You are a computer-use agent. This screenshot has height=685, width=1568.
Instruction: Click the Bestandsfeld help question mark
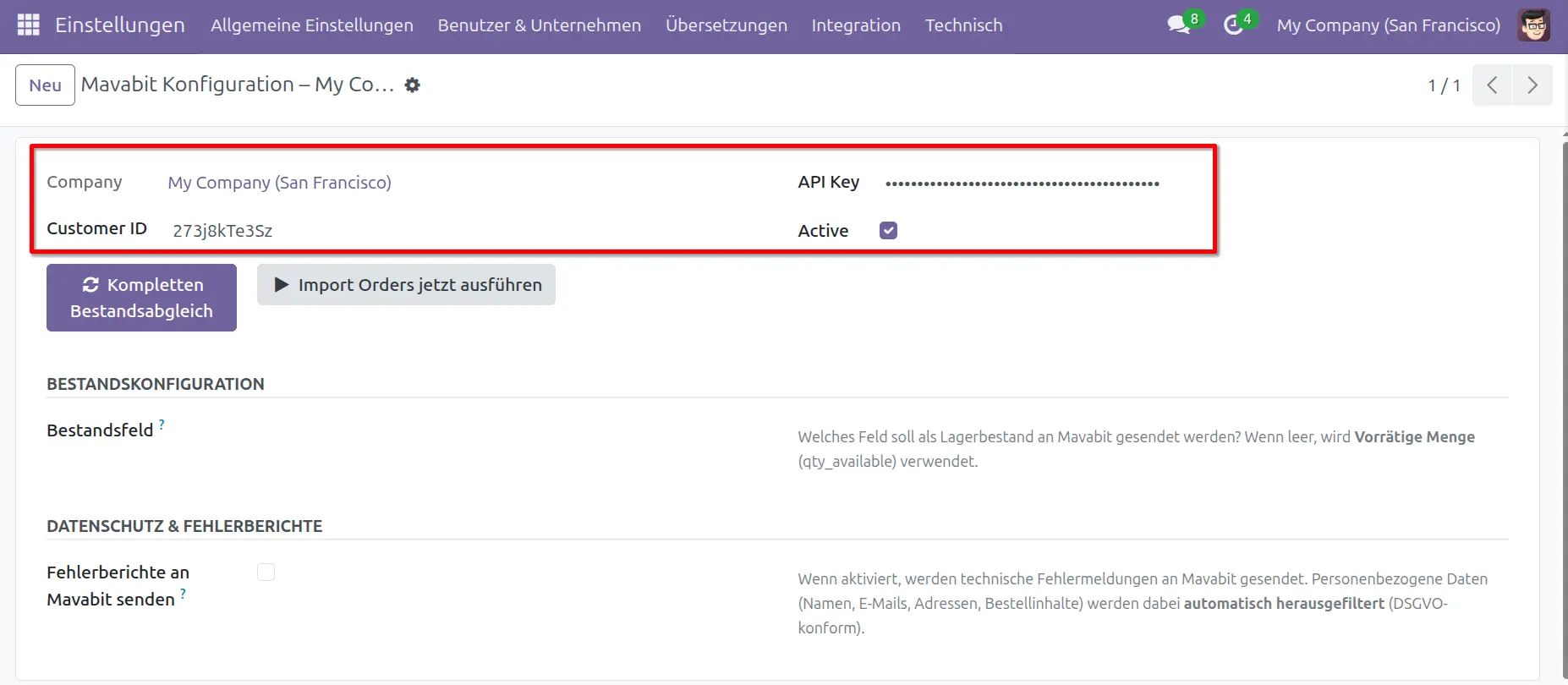[162, 425]
